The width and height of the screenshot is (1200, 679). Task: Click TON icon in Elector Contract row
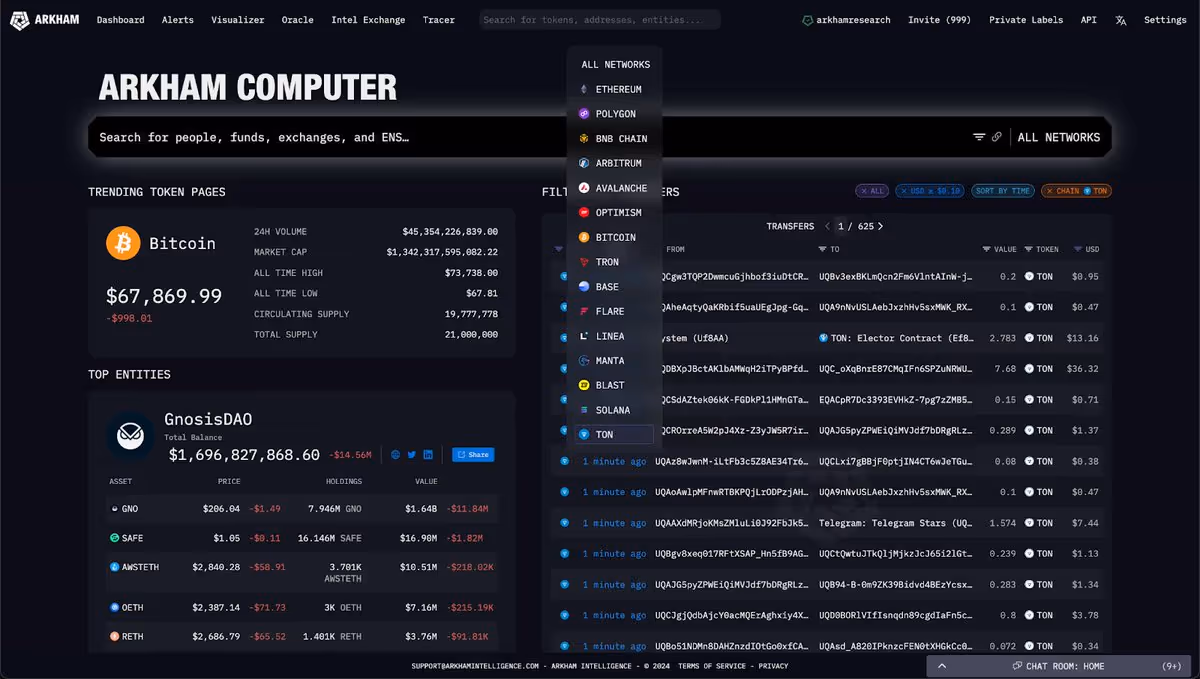click(x=823, y=338)
